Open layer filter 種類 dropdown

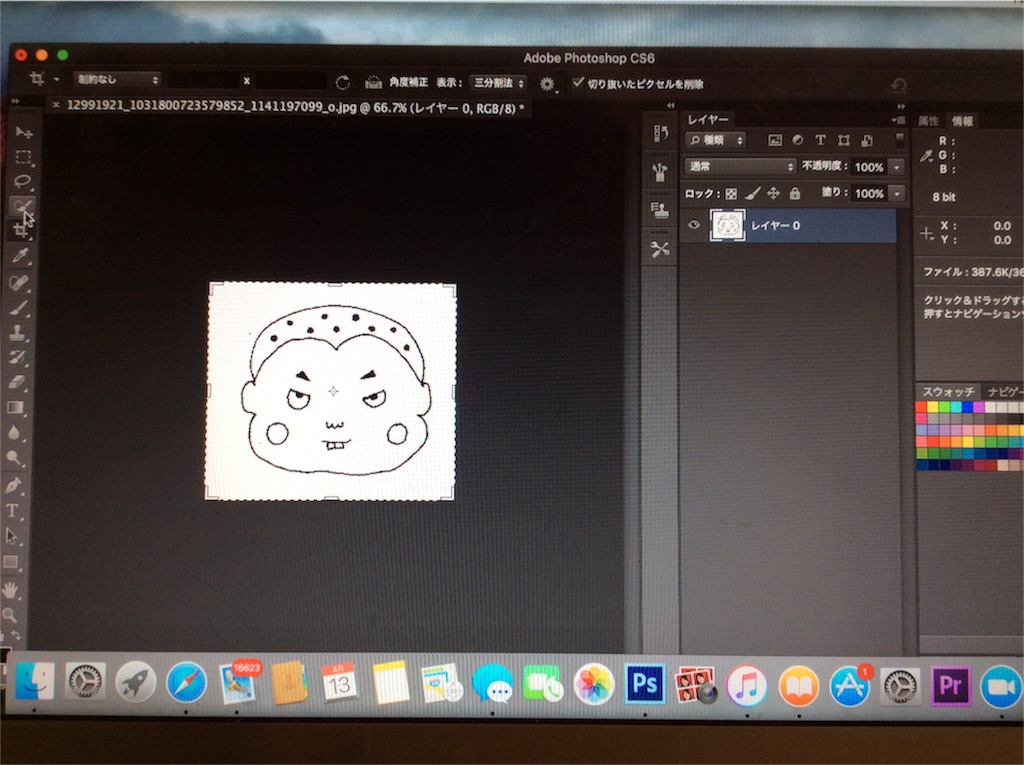[716, 140]
